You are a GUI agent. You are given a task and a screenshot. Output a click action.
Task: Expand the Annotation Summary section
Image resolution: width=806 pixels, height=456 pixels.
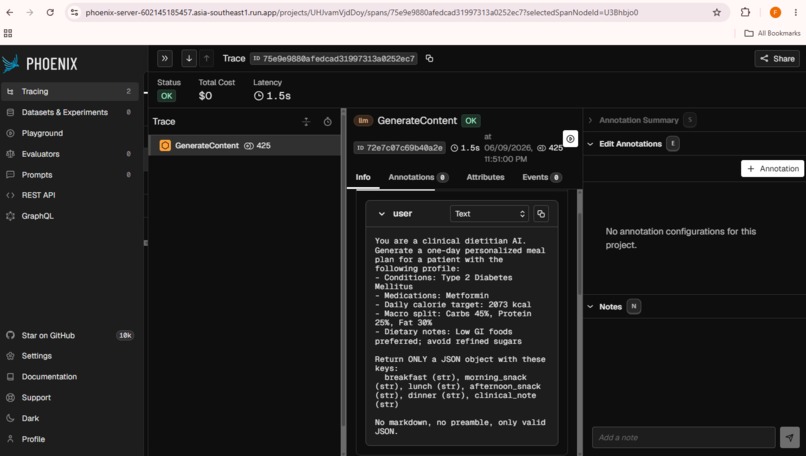590,120
